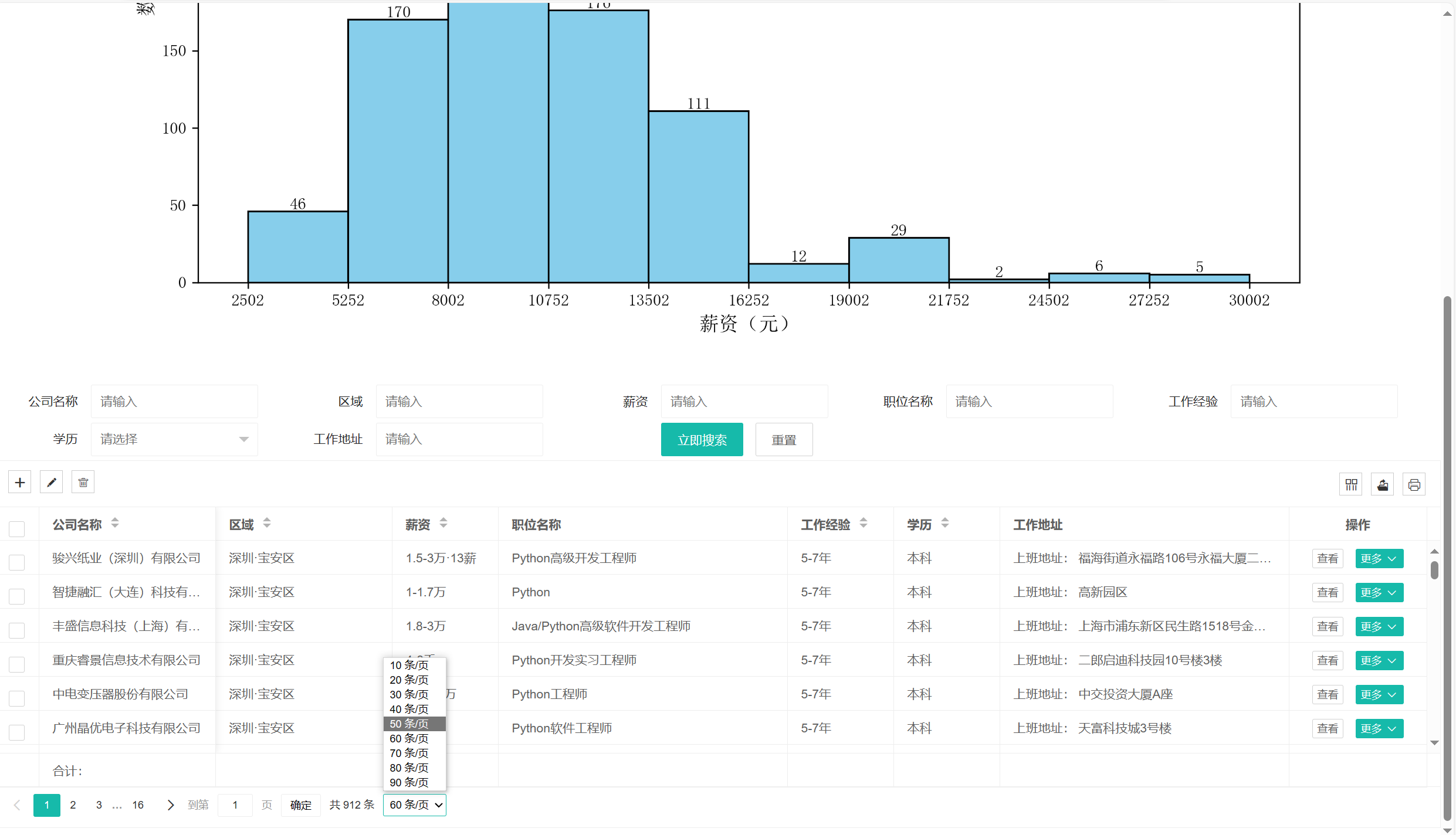
Task: Click the table vertical scrollbar thumb
Action: pyautogui.click(x=1434, y=570)
